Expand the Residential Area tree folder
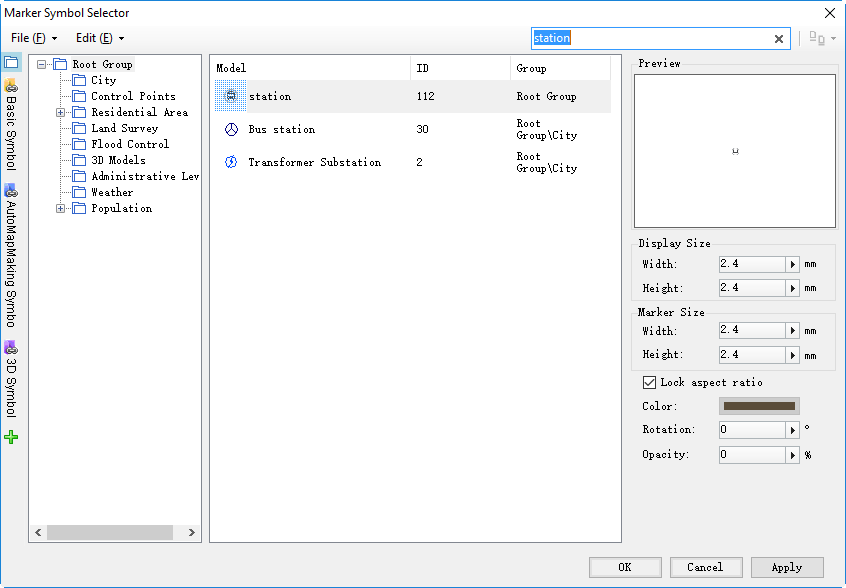 [60, 113]
